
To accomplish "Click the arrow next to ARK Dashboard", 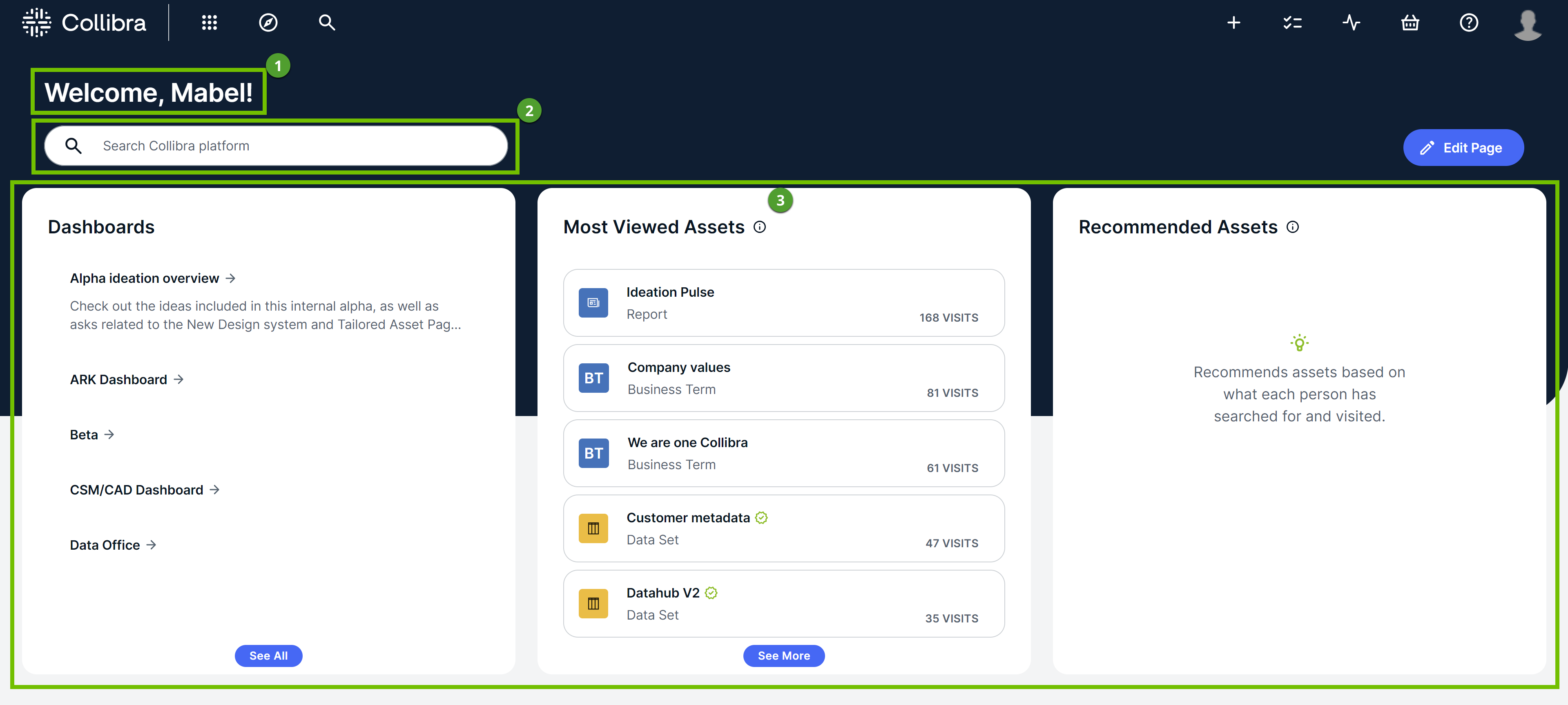I will point(178,379).
